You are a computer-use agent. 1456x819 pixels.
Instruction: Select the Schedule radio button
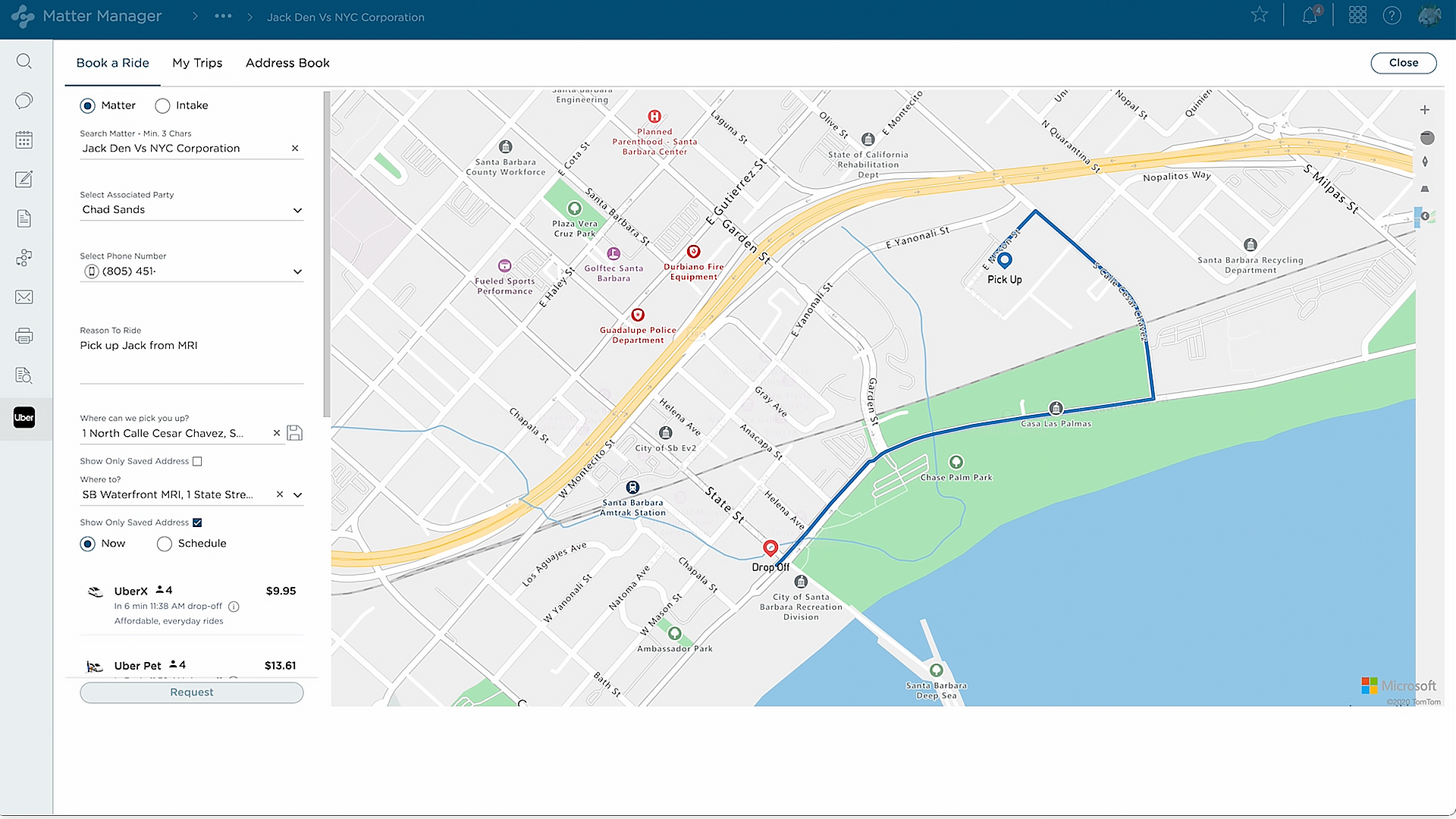pos(164,544)
